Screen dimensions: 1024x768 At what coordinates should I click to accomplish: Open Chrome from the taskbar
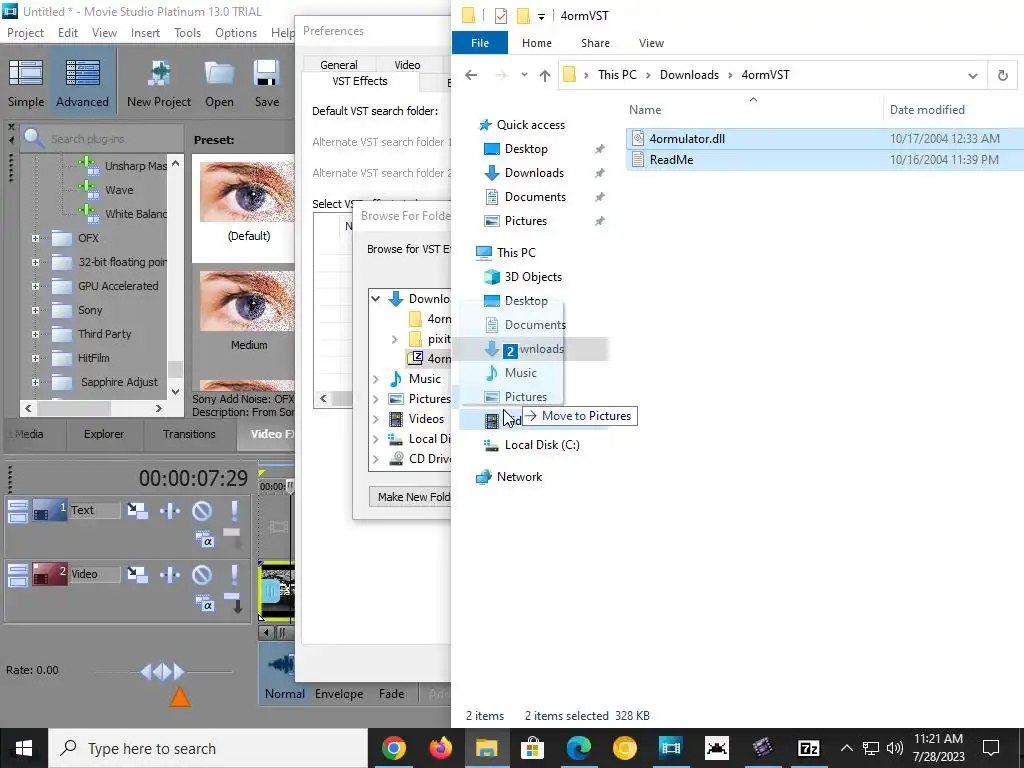click(x=394, y=748)
